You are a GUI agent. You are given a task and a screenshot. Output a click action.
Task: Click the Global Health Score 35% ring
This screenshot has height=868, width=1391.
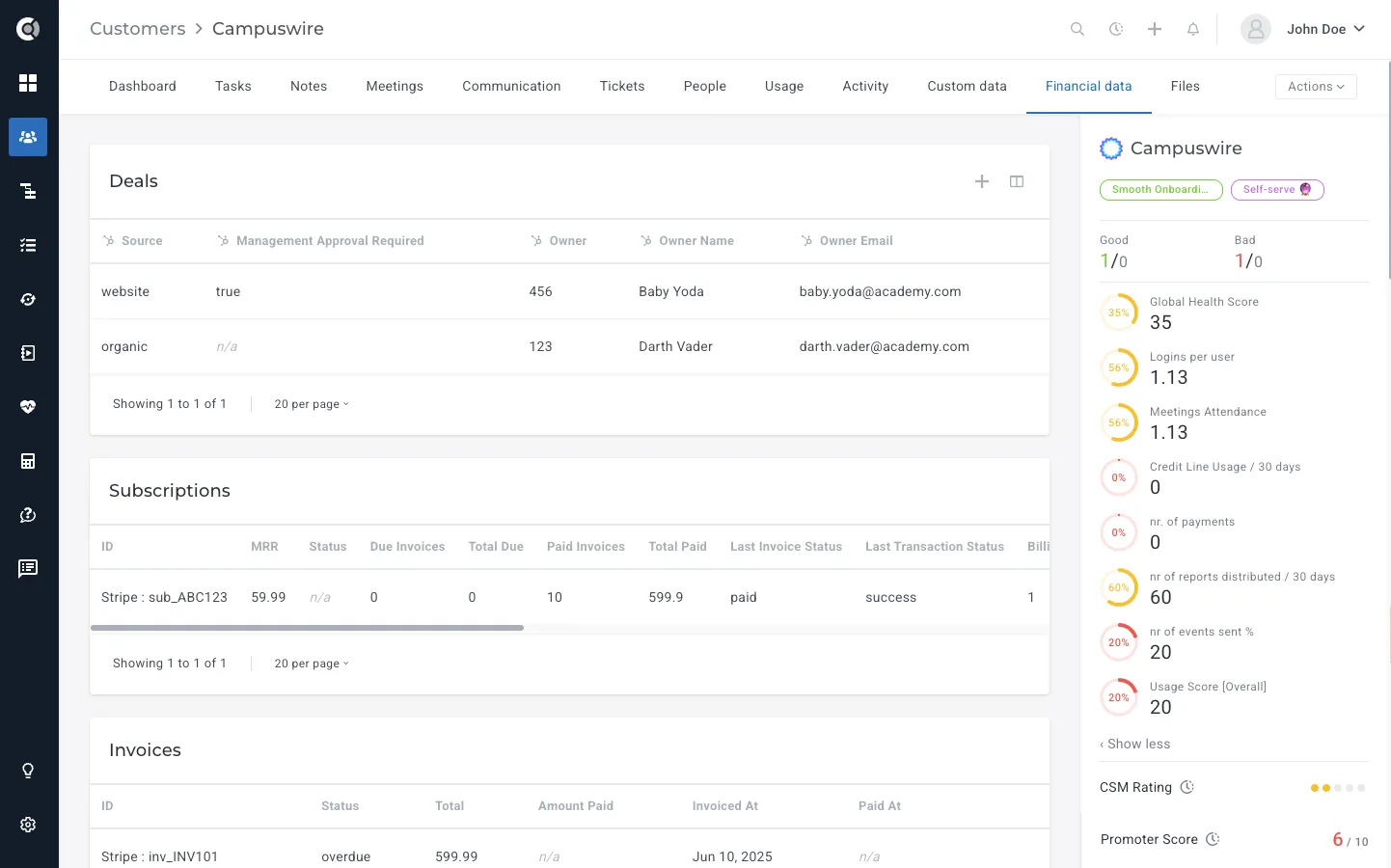[1119, 312]
